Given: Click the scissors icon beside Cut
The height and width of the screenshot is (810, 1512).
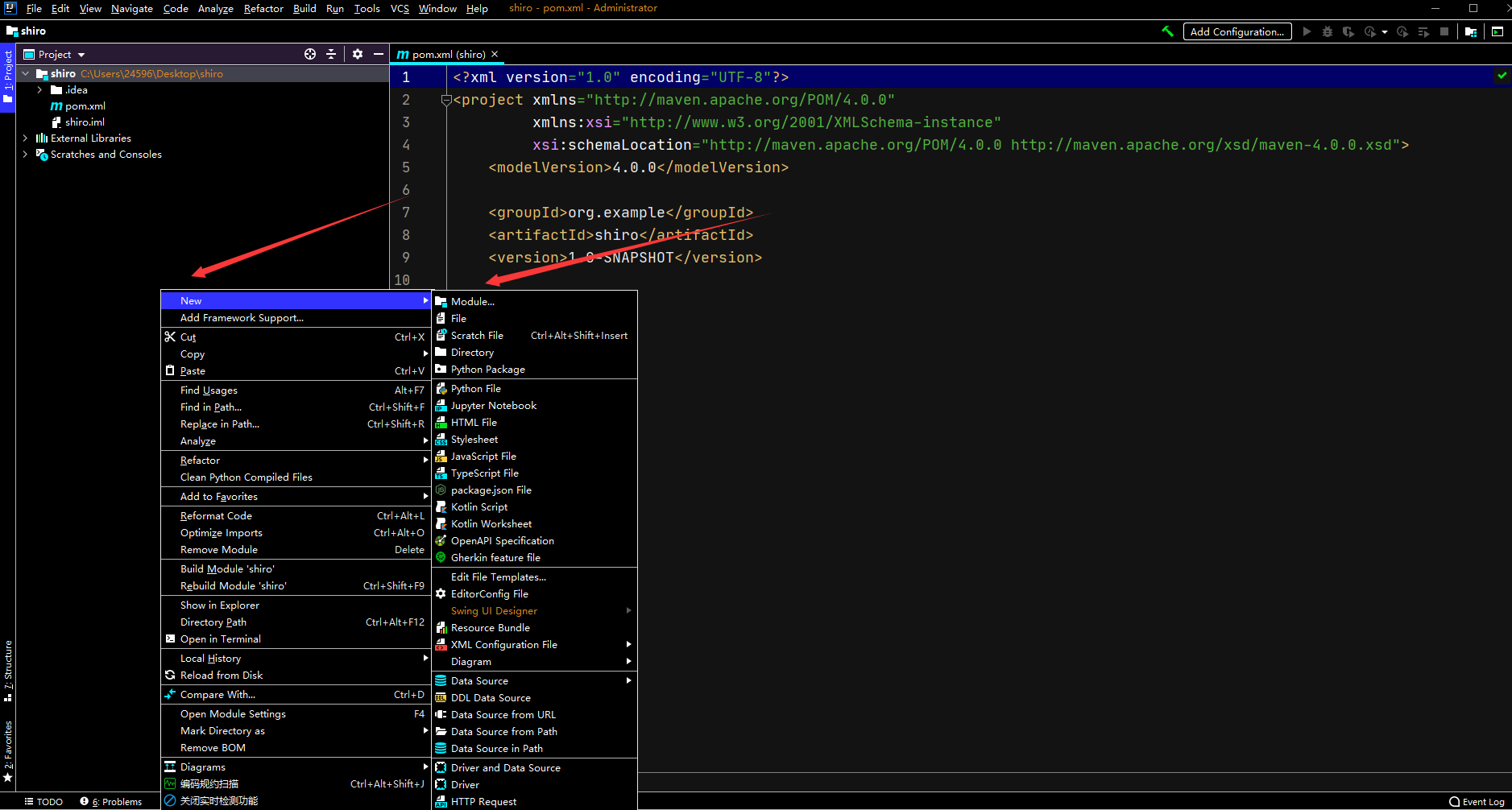Looking at the screenshot, I should (x=170, y=337).
